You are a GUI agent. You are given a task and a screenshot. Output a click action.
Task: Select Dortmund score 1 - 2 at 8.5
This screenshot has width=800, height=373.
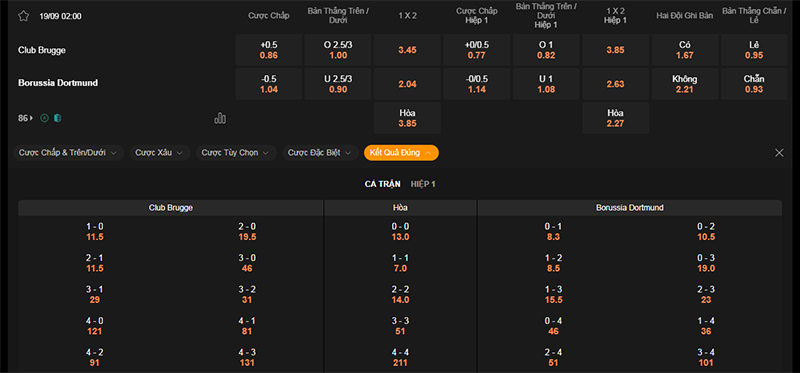click(553, 263)
